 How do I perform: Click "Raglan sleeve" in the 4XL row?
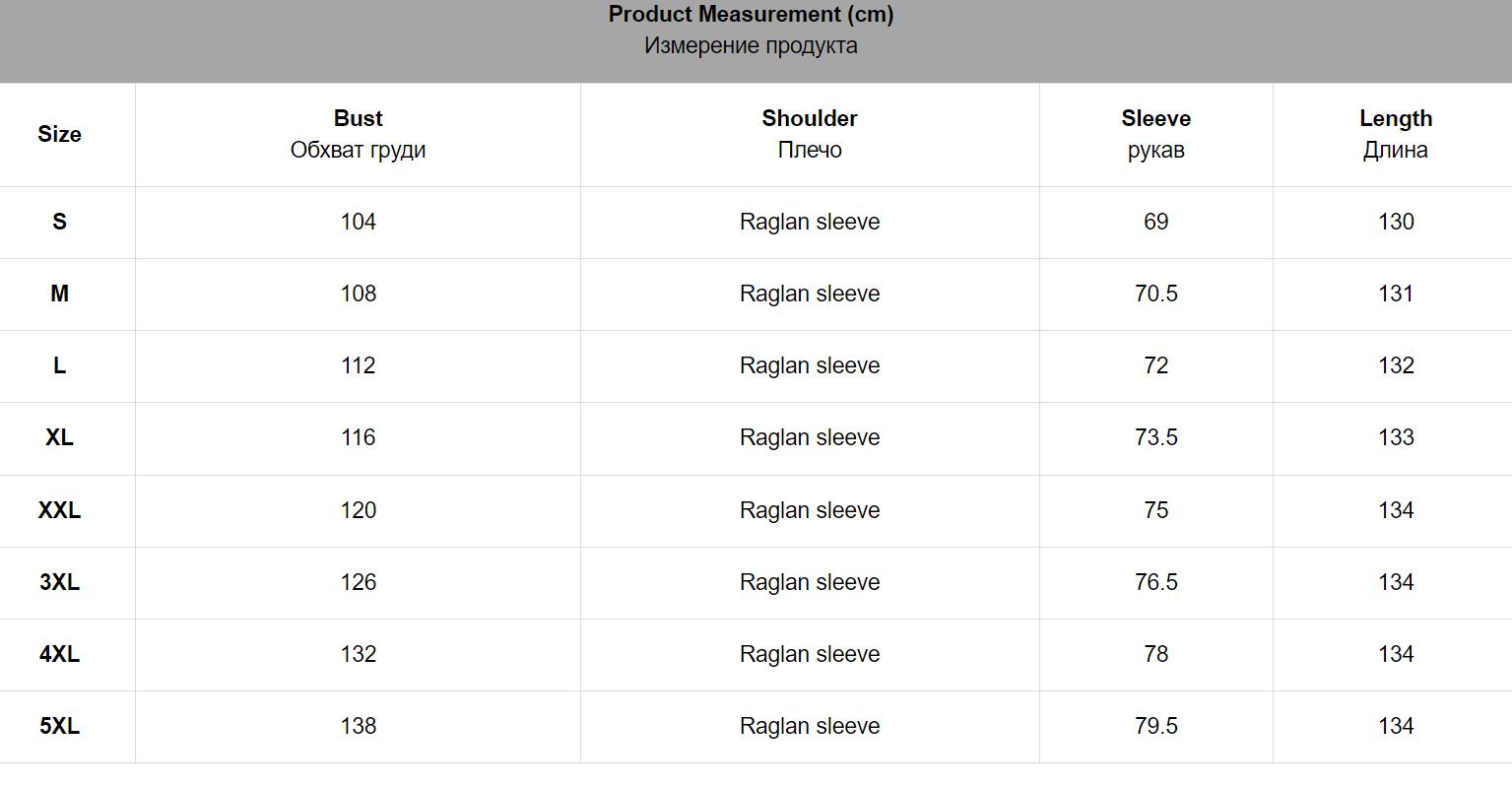pos(809,655)
